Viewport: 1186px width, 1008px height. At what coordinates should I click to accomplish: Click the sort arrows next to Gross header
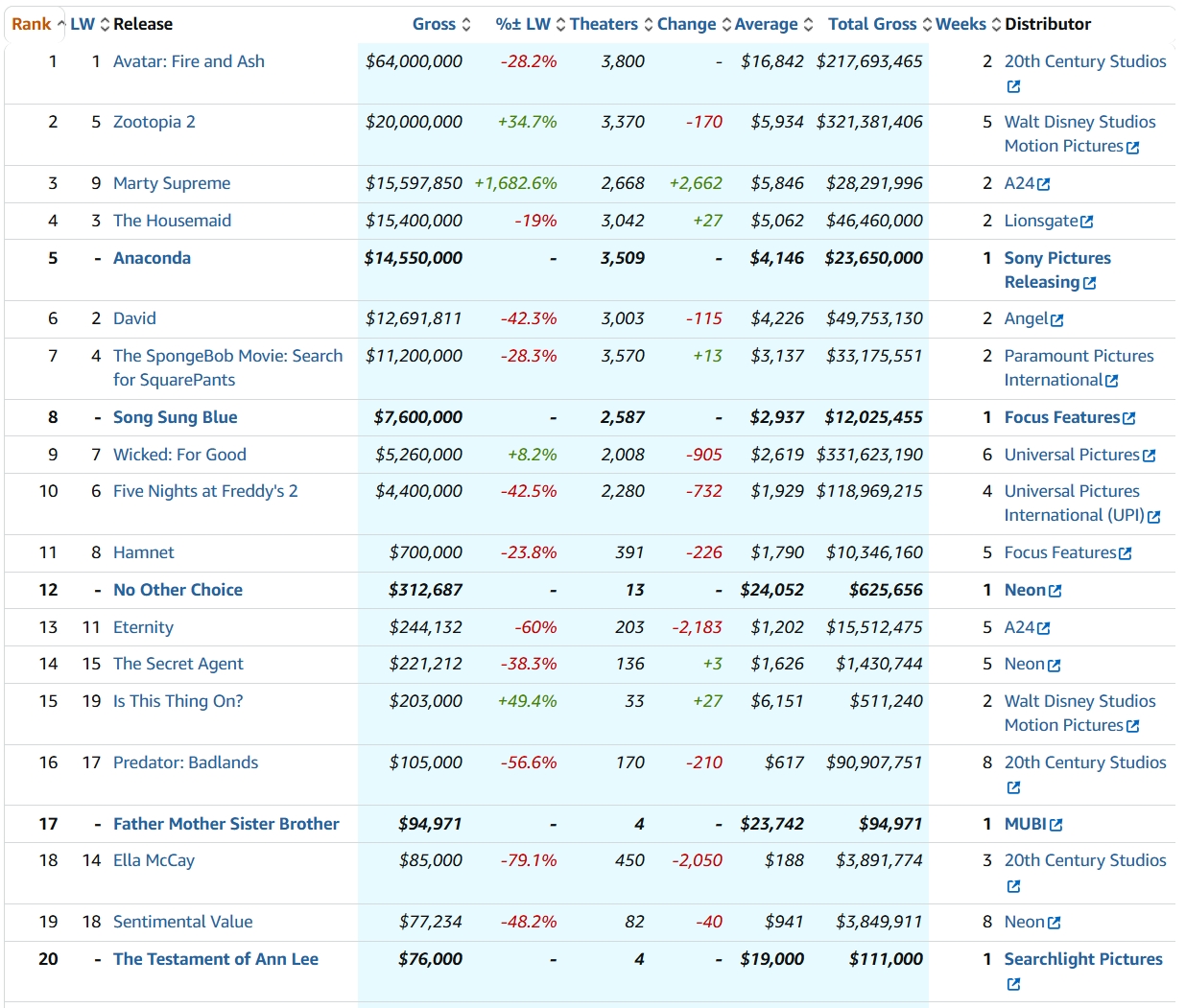[x=466, y=25]
